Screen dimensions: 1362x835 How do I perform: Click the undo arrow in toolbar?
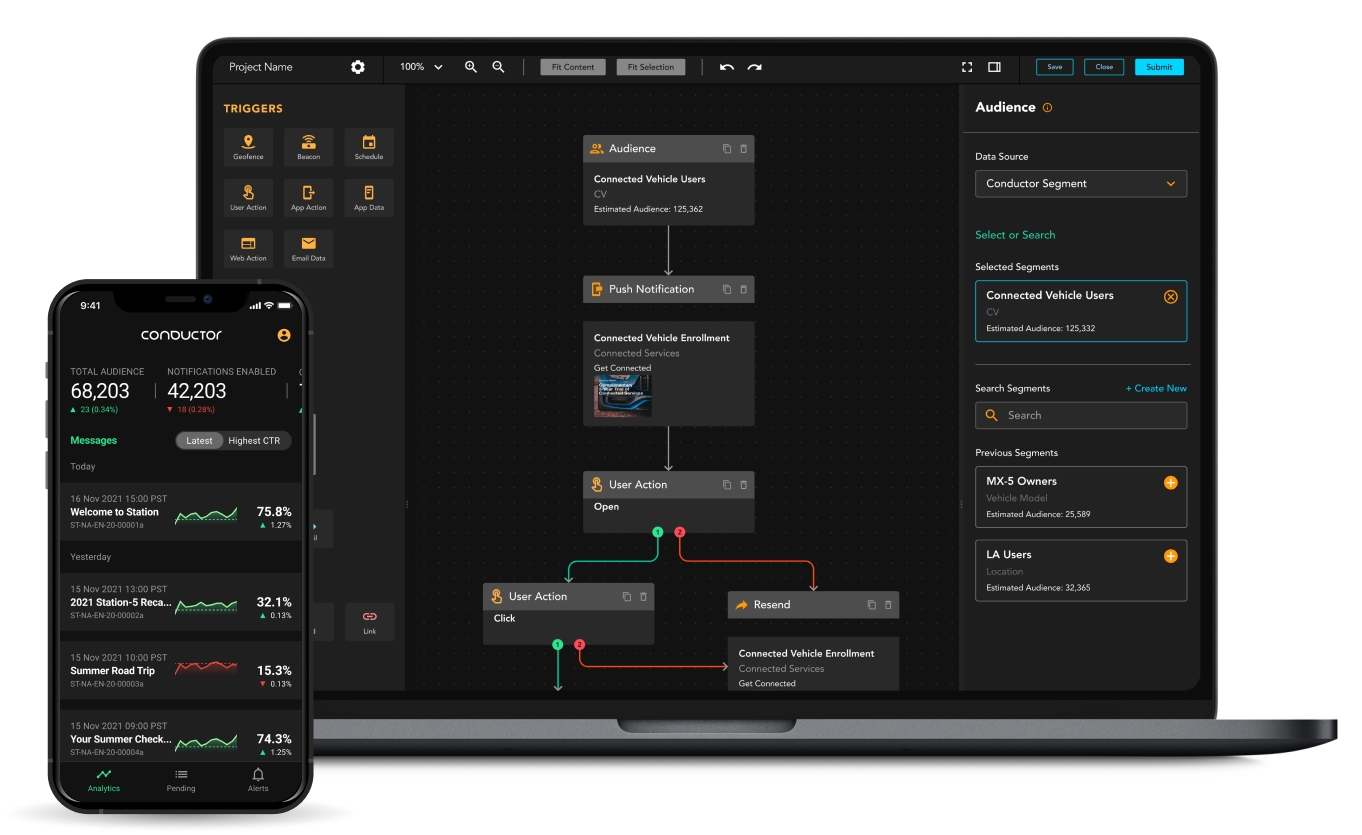tap(727, 67)
